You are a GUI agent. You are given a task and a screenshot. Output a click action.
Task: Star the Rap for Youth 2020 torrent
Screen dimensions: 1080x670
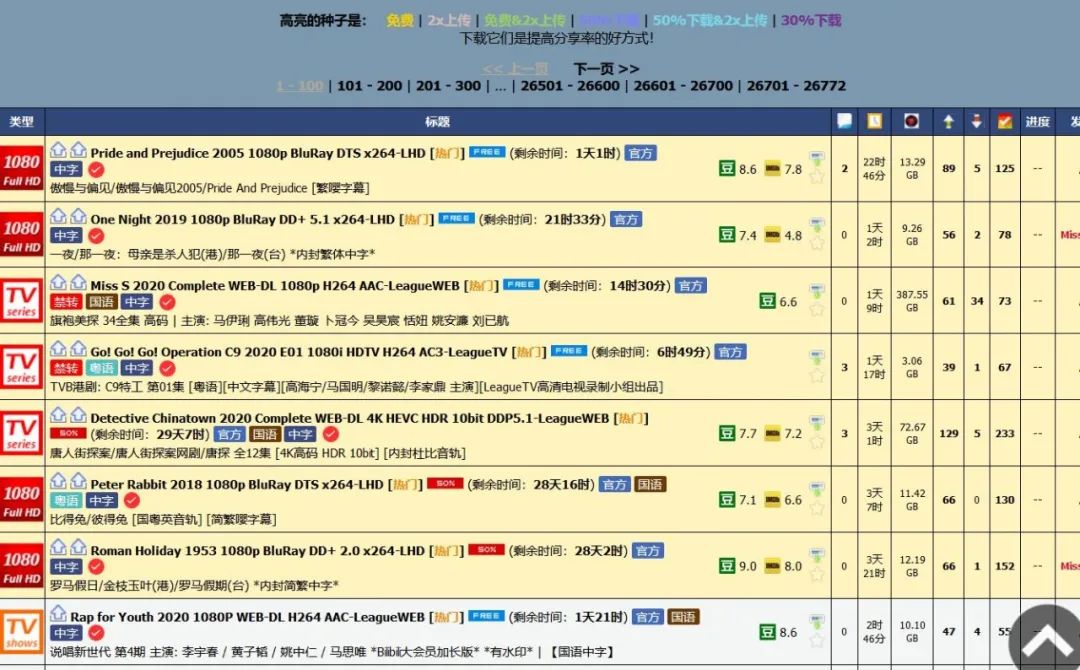pyautogui.click(x=817, y=640)
